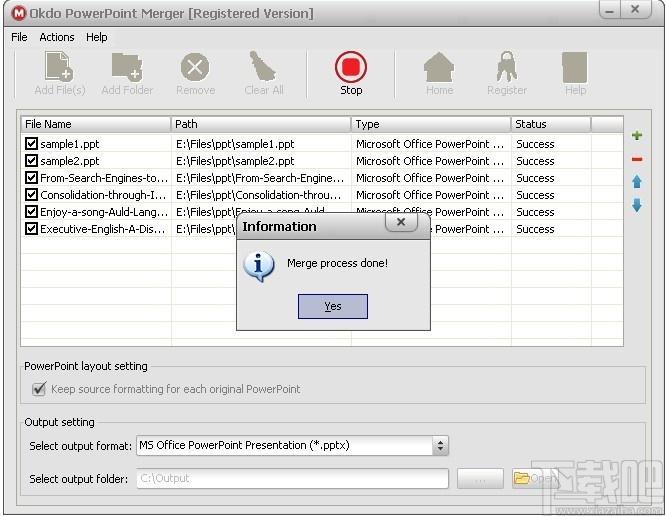Click the information bubble icon in dialog
Viewport: 666px width, 516px height.
coord(258,266)
